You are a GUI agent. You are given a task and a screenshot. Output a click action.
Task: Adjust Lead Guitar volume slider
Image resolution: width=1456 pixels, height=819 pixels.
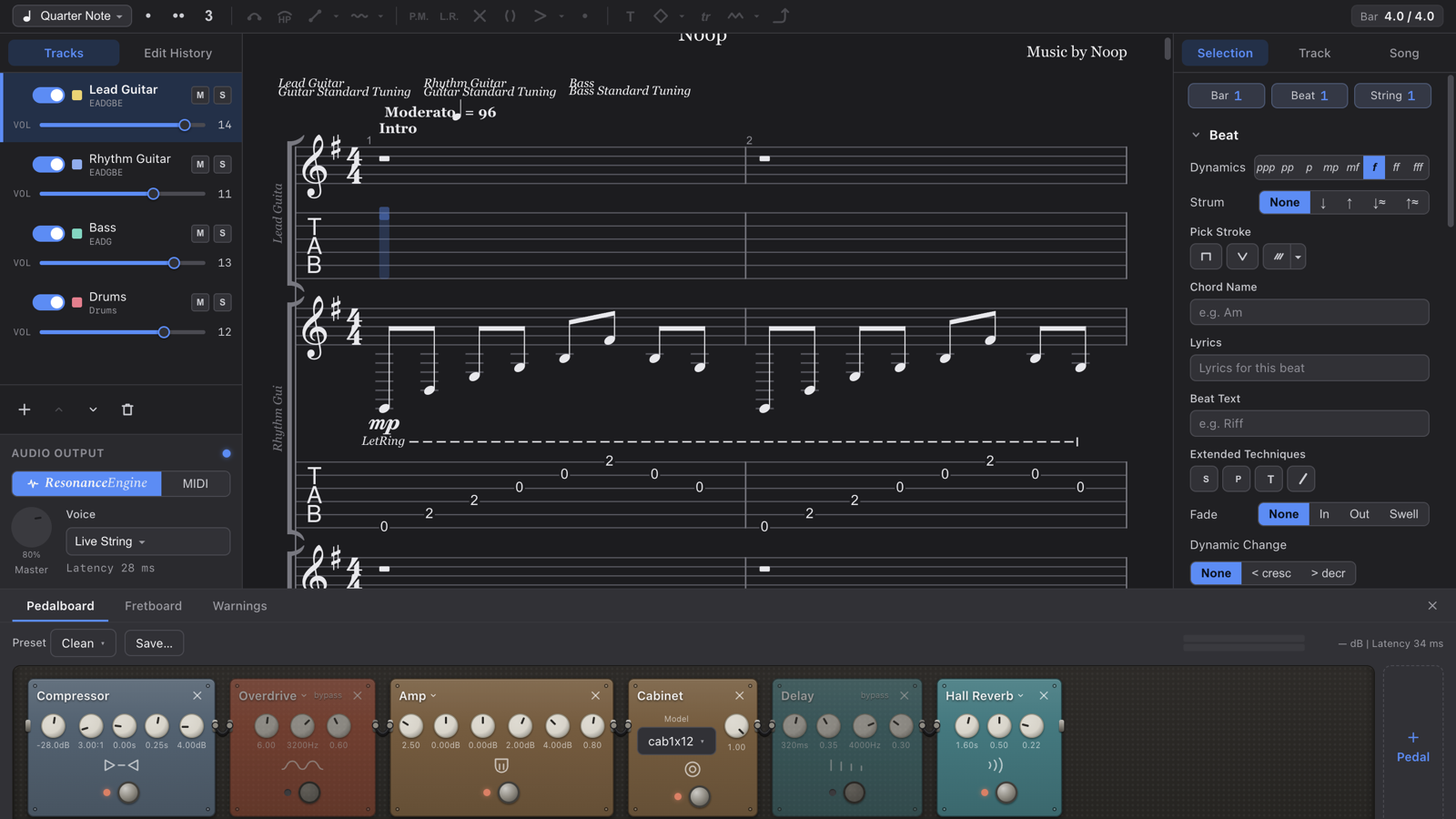tap(123, 125)
